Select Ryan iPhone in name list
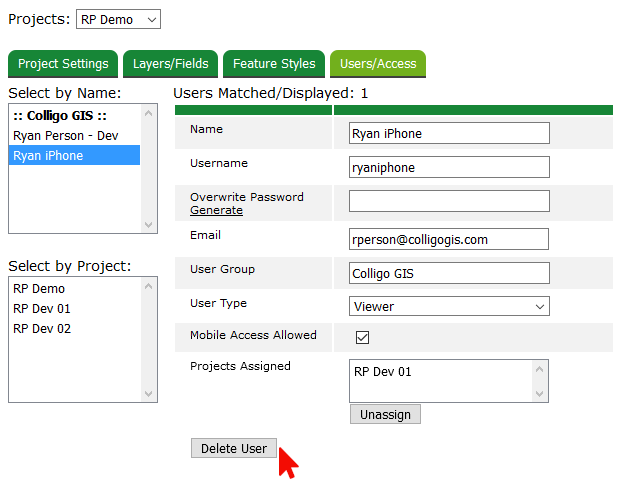The height and width of the screenshot is (490, 630). 48,155
